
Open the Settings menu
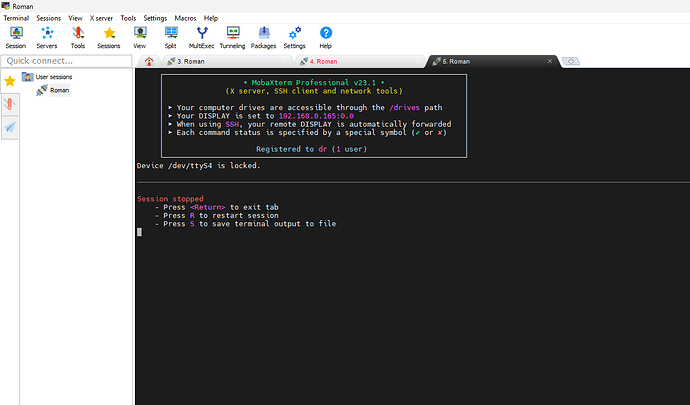[x=155, y=18]
